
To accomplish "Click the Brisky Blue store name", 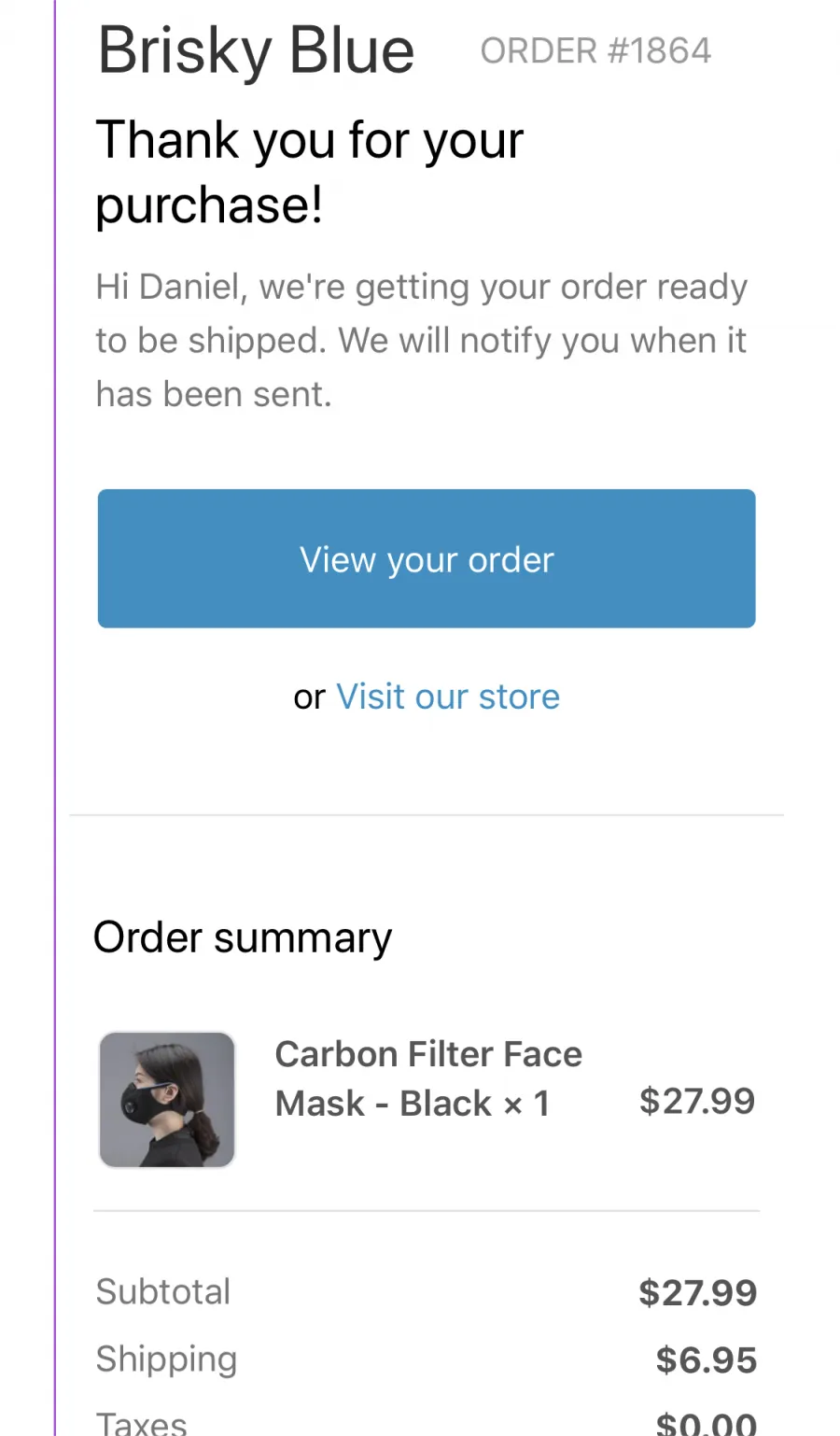I will pyautogui.click(x=256, y=50).
